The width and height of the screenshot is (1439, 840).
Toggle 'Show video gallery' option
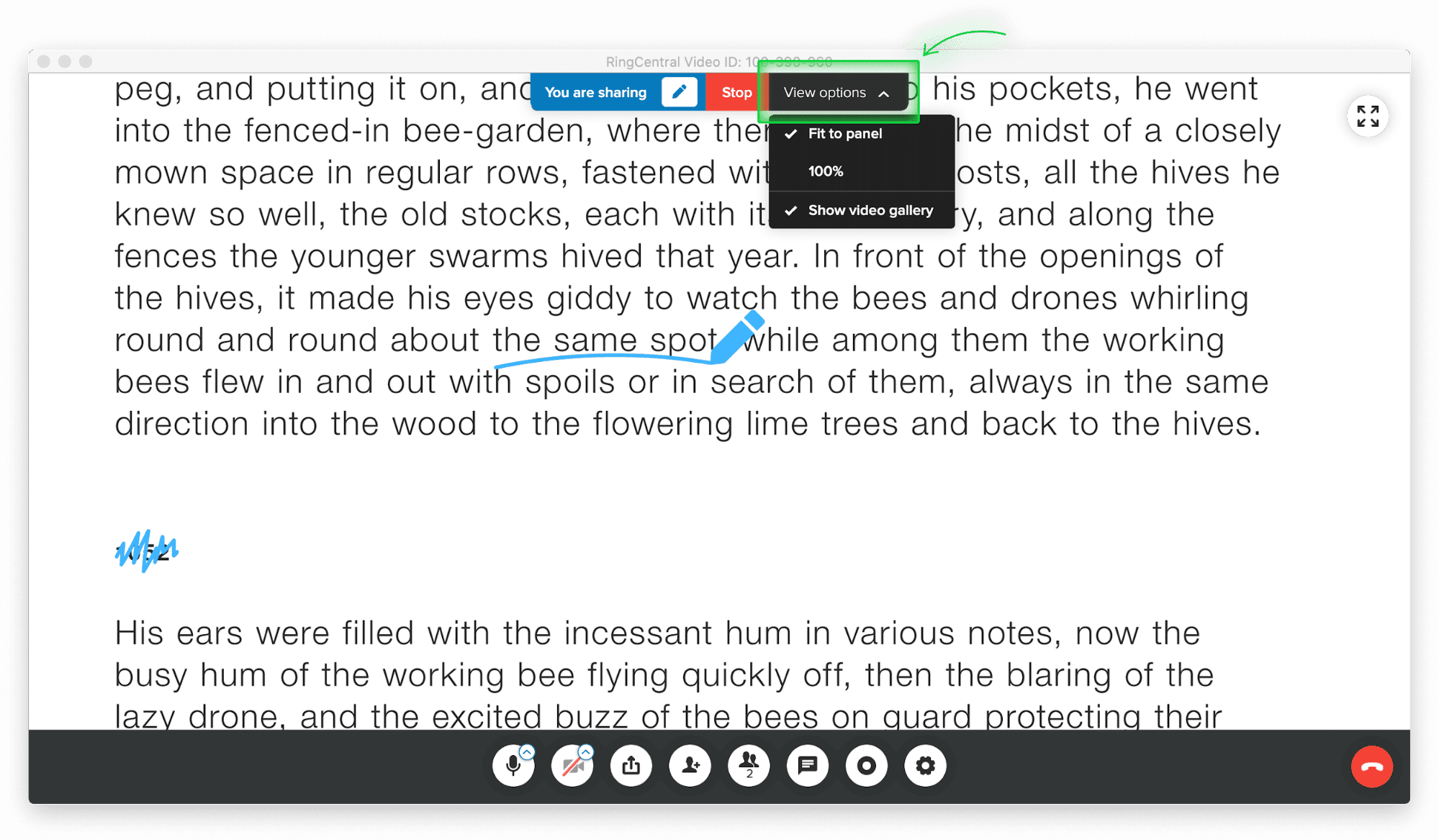click(869, 210)
